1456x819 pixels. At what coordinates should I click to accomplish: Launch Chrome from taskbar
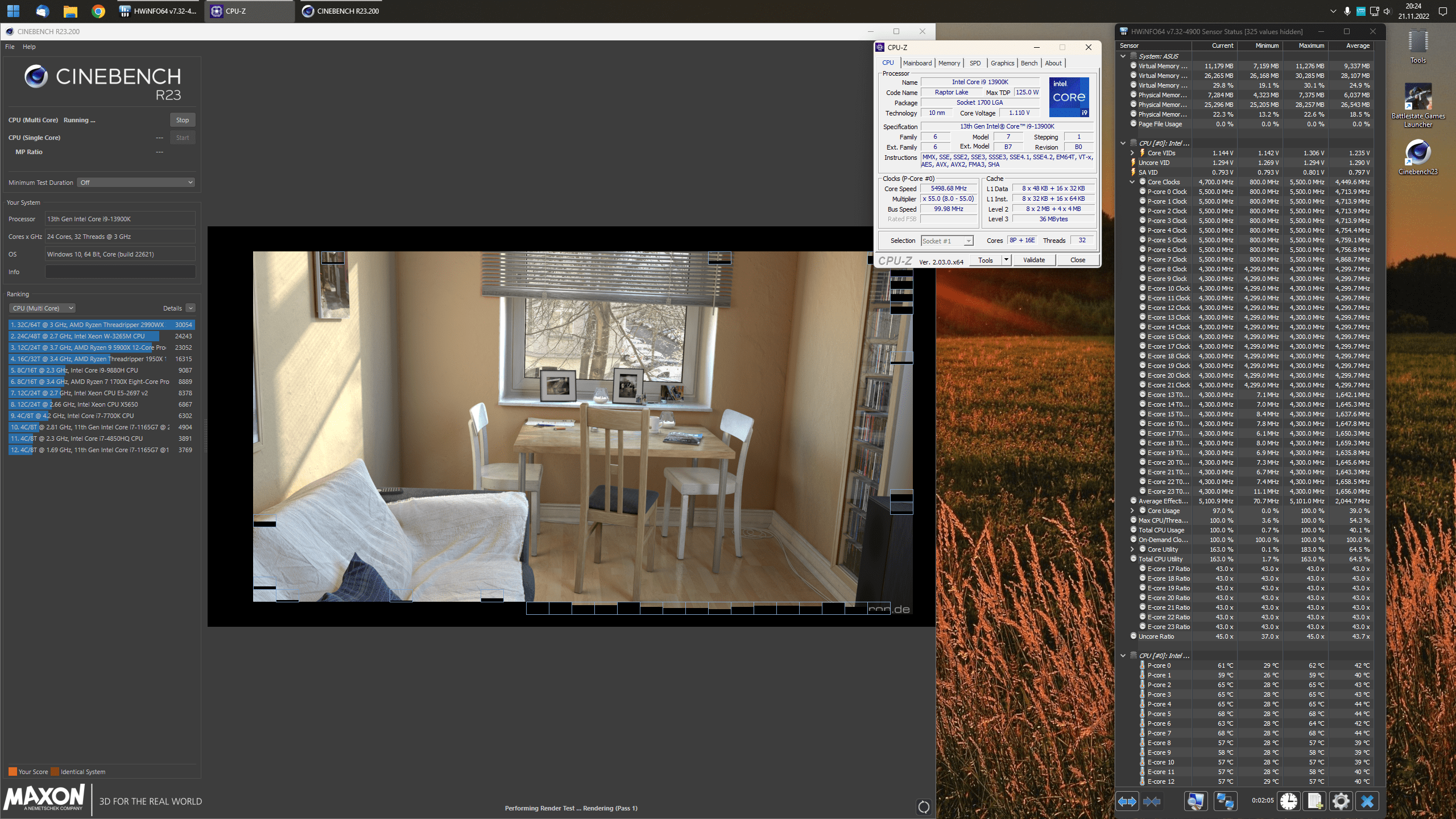(x=98, y=11)
